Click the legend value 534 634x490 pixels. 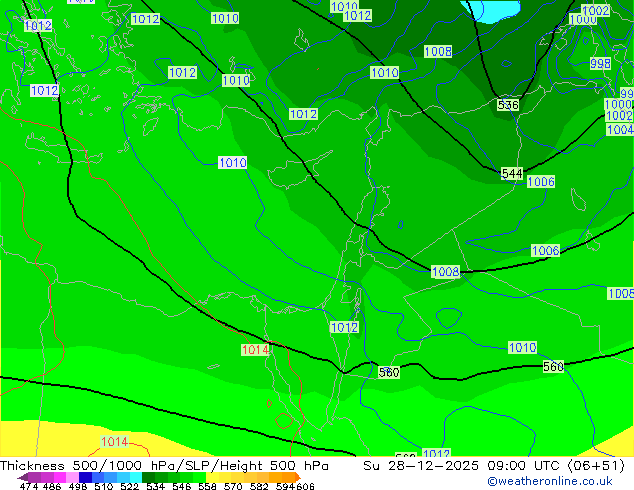click(155, 486)
